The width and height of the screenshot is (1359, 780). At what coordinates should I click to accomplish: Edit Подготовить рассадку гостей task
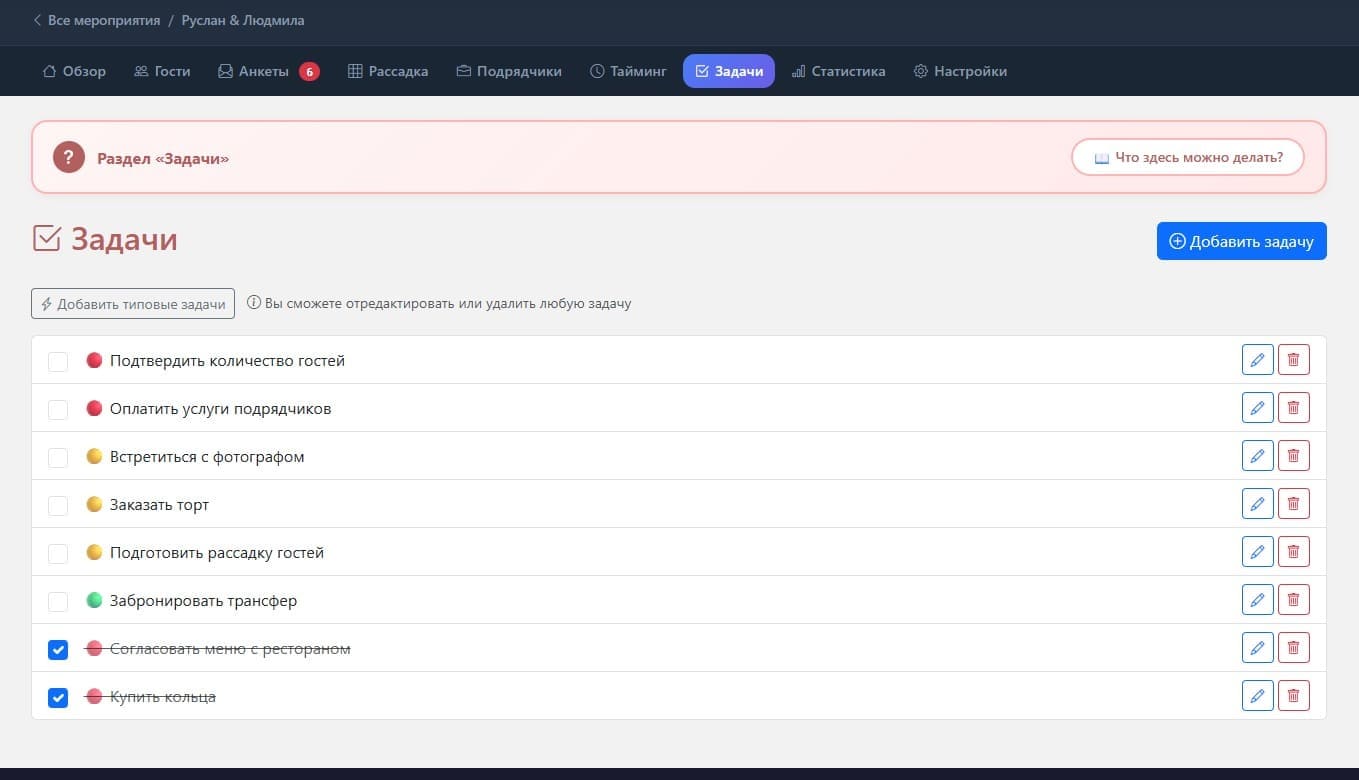click(1258, 552)
